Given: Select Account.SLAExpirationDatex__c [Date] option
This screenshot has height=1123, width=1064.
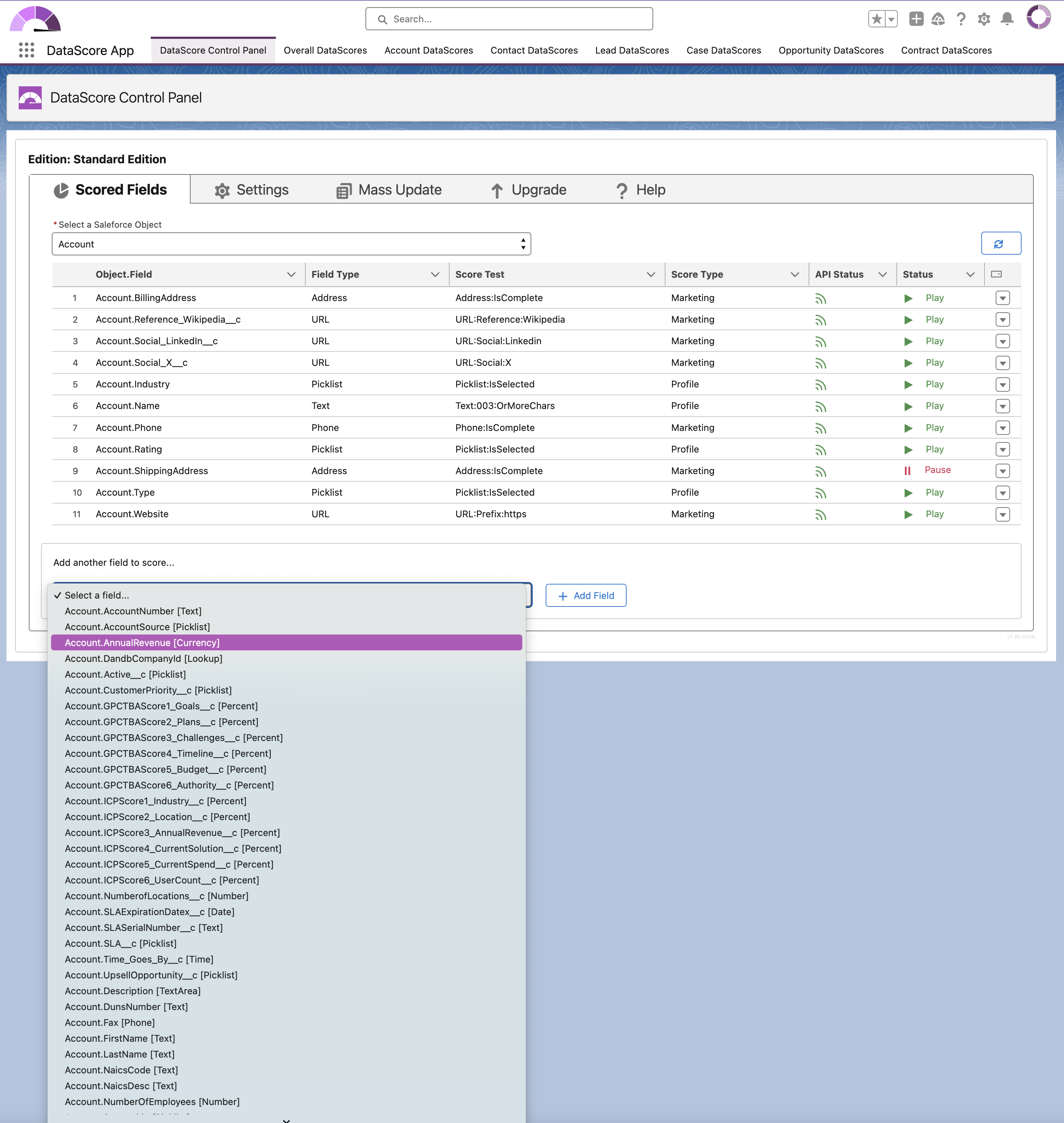Looking at the screenshot, I should coord(286,912).
